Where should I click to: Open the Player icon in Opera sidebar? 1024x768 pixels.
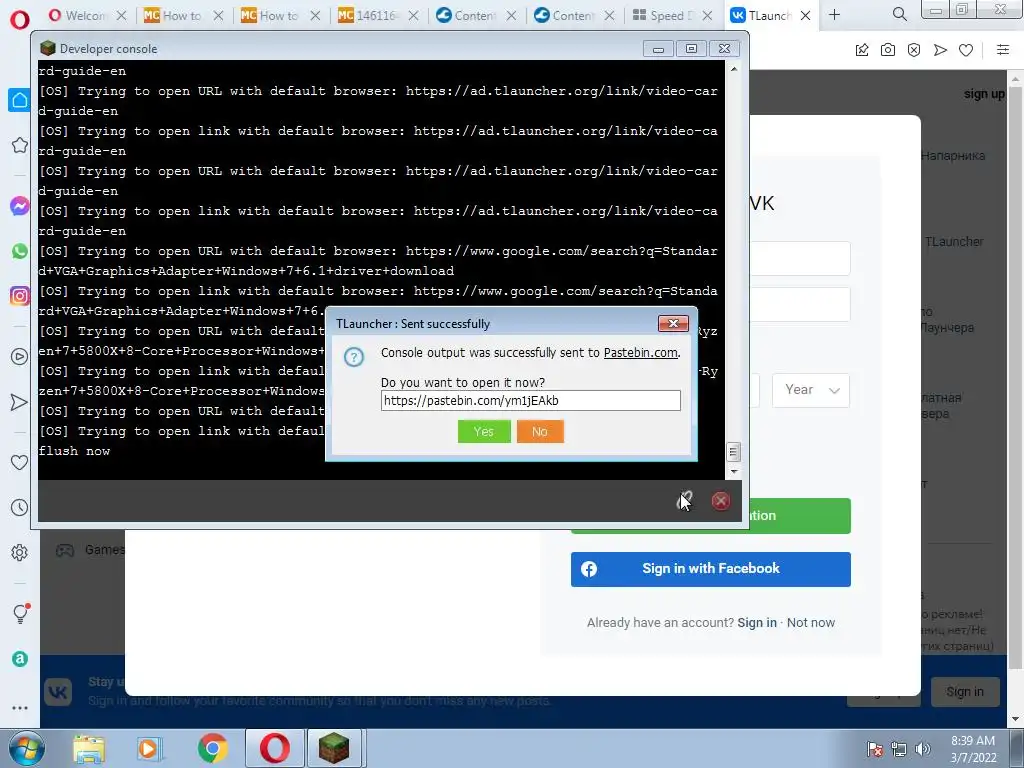(20, 357)
